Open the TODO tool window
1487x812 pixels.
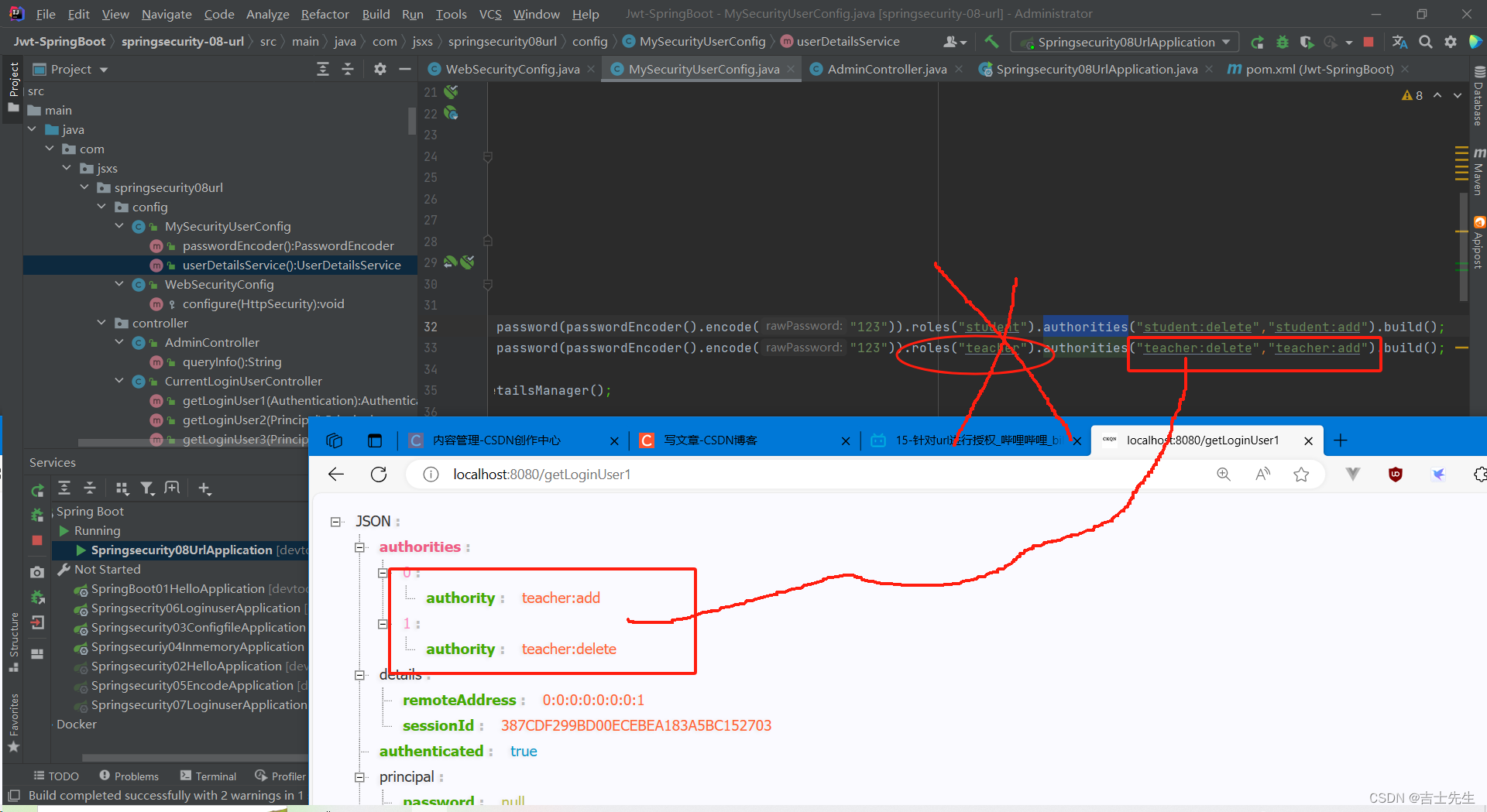tap(56, 776)
